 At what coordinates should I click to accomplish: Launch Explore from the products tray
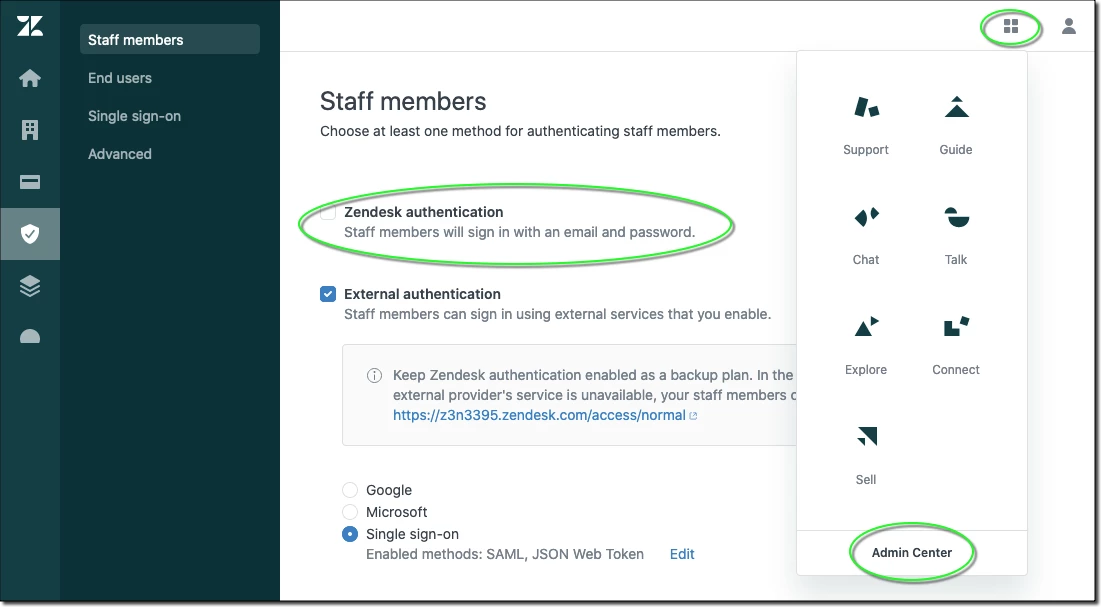tap(866, 346)
